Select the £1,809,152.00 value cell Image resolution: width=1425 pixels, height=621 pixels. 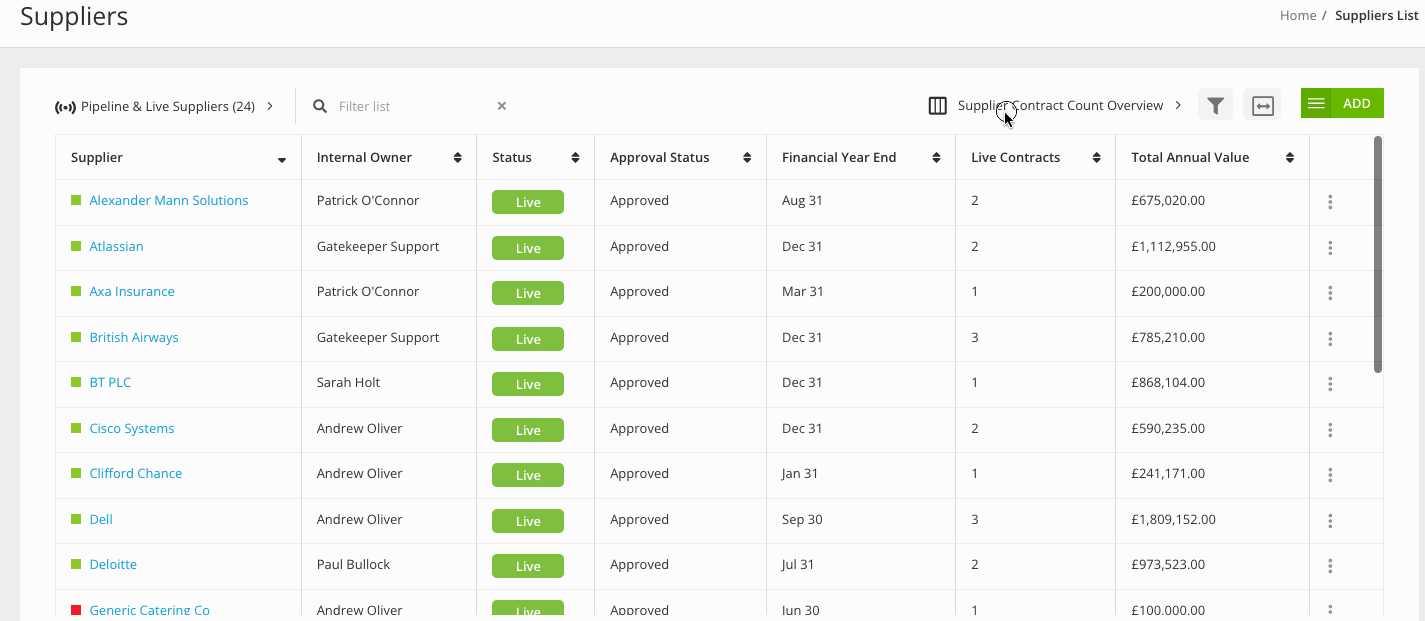click(1173, 519)
